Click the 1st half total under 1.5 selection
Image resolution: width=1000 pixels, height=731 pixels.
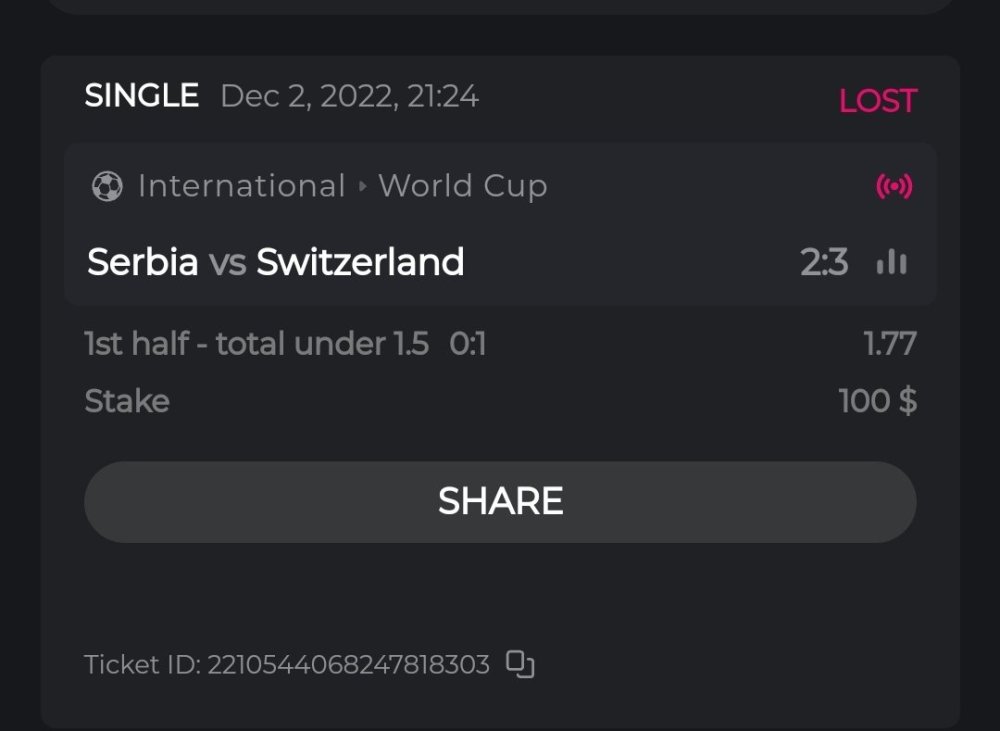[x=256, y=344]
